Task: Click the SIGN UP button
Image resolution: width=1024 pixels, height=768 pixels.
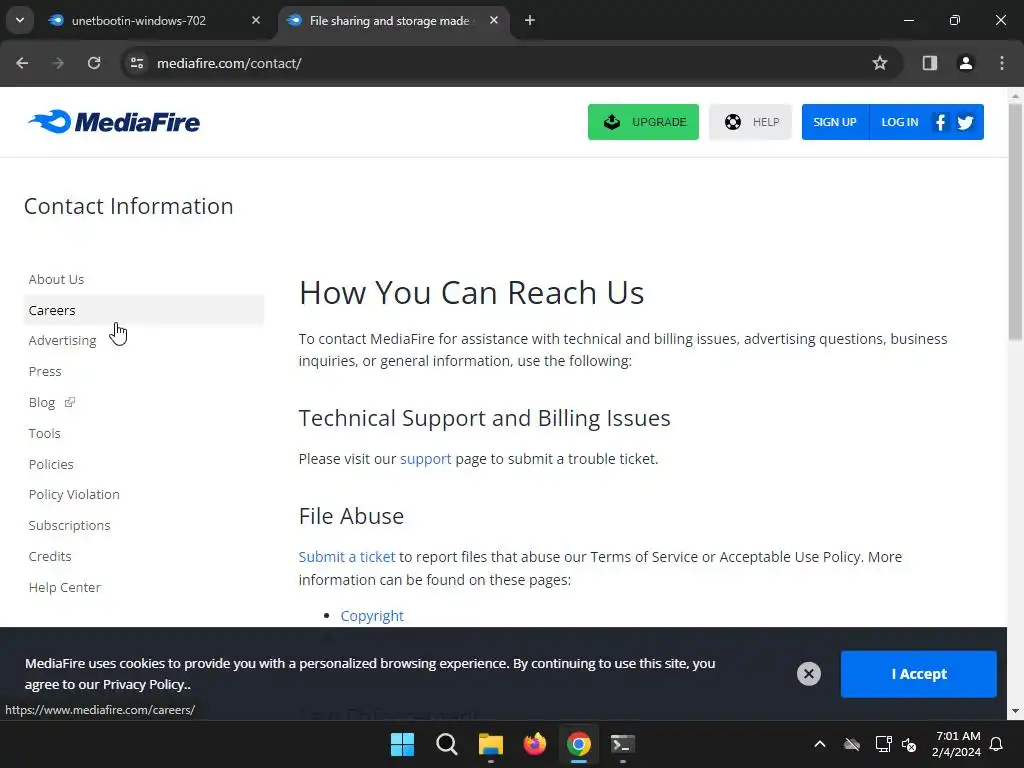Action: 835,122
